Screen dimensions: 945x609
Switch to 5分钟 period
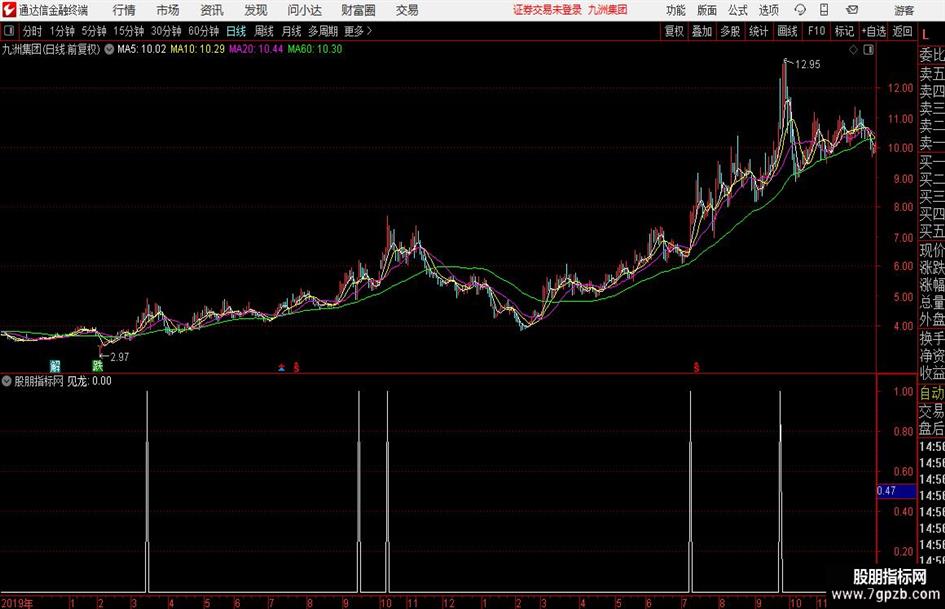(x=93, y=31)
